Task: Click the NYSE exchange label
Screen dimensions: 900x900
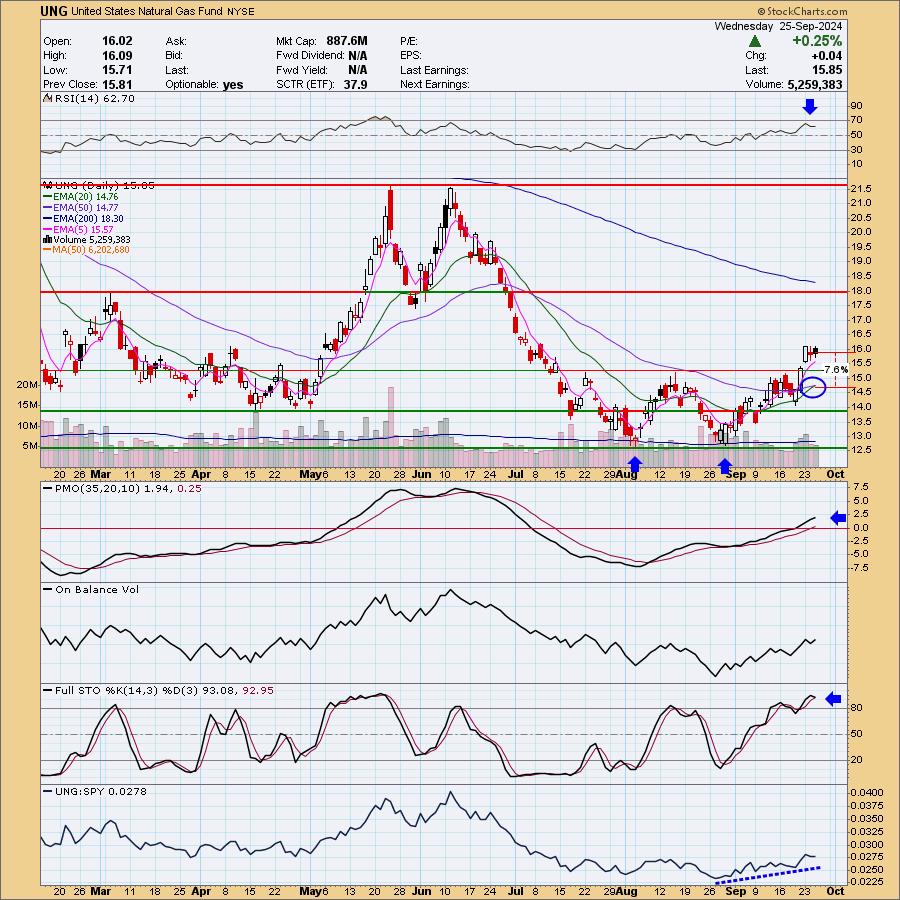Action: (240, 11)
